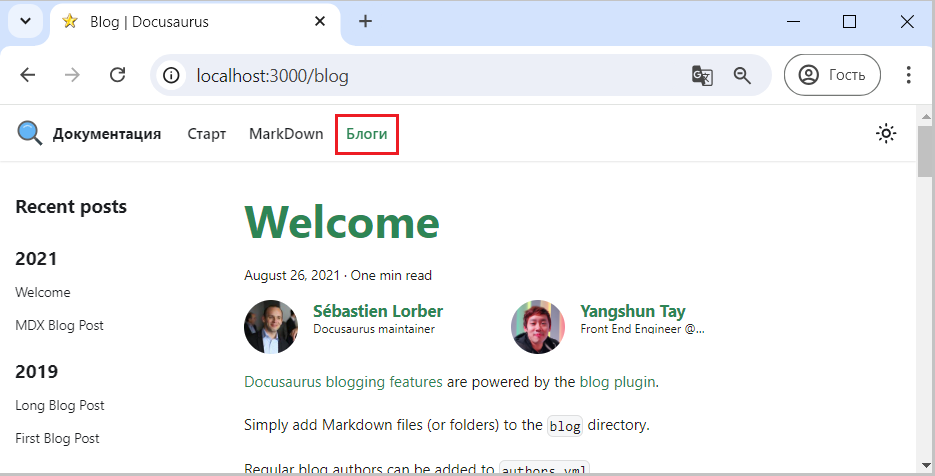Open the MarkDown navbar item

[286, 134]
